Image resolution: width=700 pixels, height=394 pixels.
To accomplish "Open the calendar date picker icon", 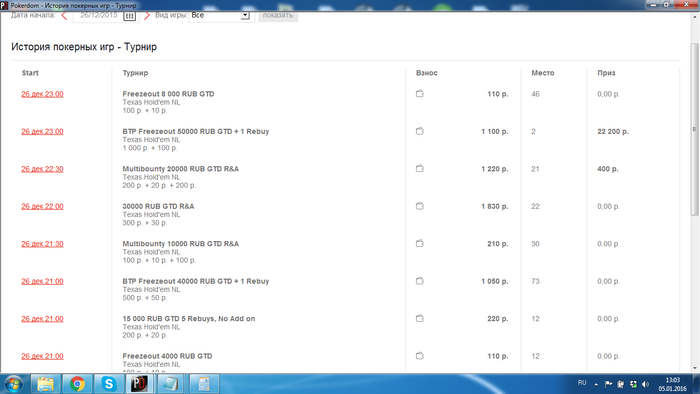I will coord(129,16).
